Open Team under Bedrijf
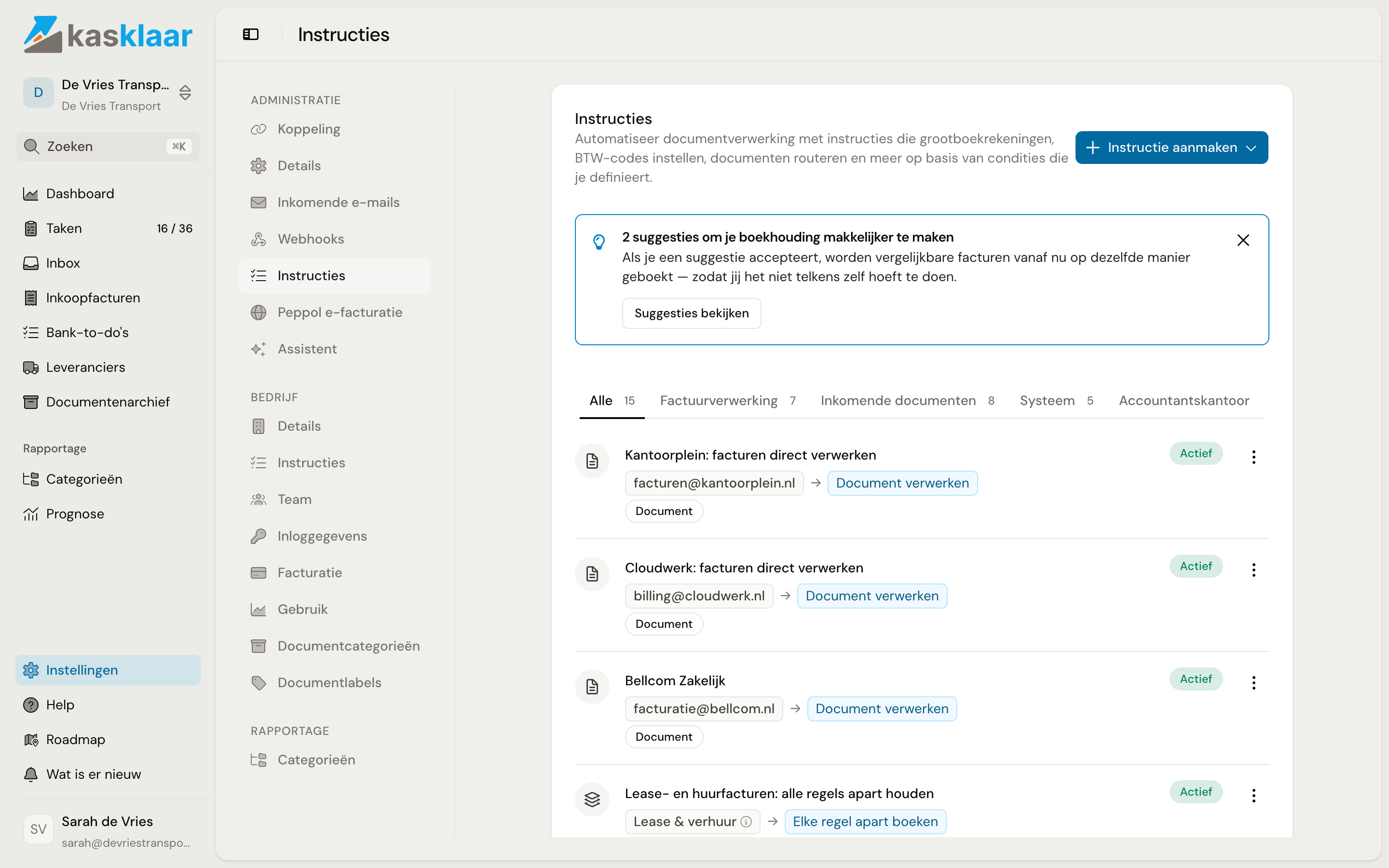1389x868 pixels. [335, 500]
